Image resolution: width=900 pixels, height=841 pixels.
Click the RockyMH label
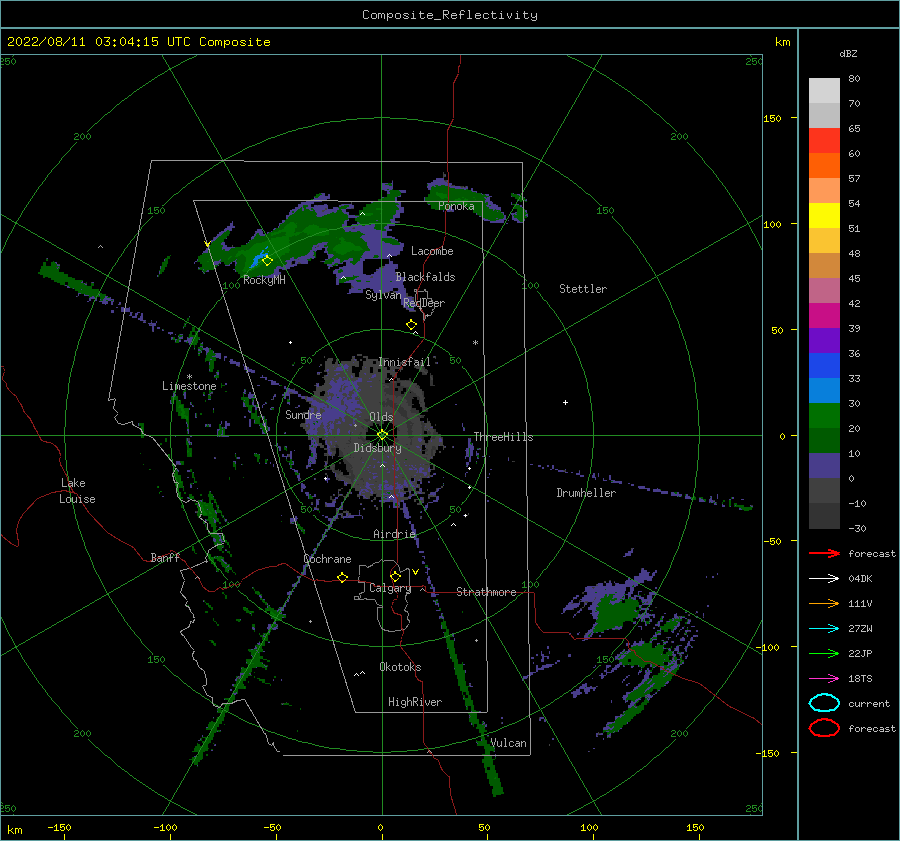(x=264, y=280)
